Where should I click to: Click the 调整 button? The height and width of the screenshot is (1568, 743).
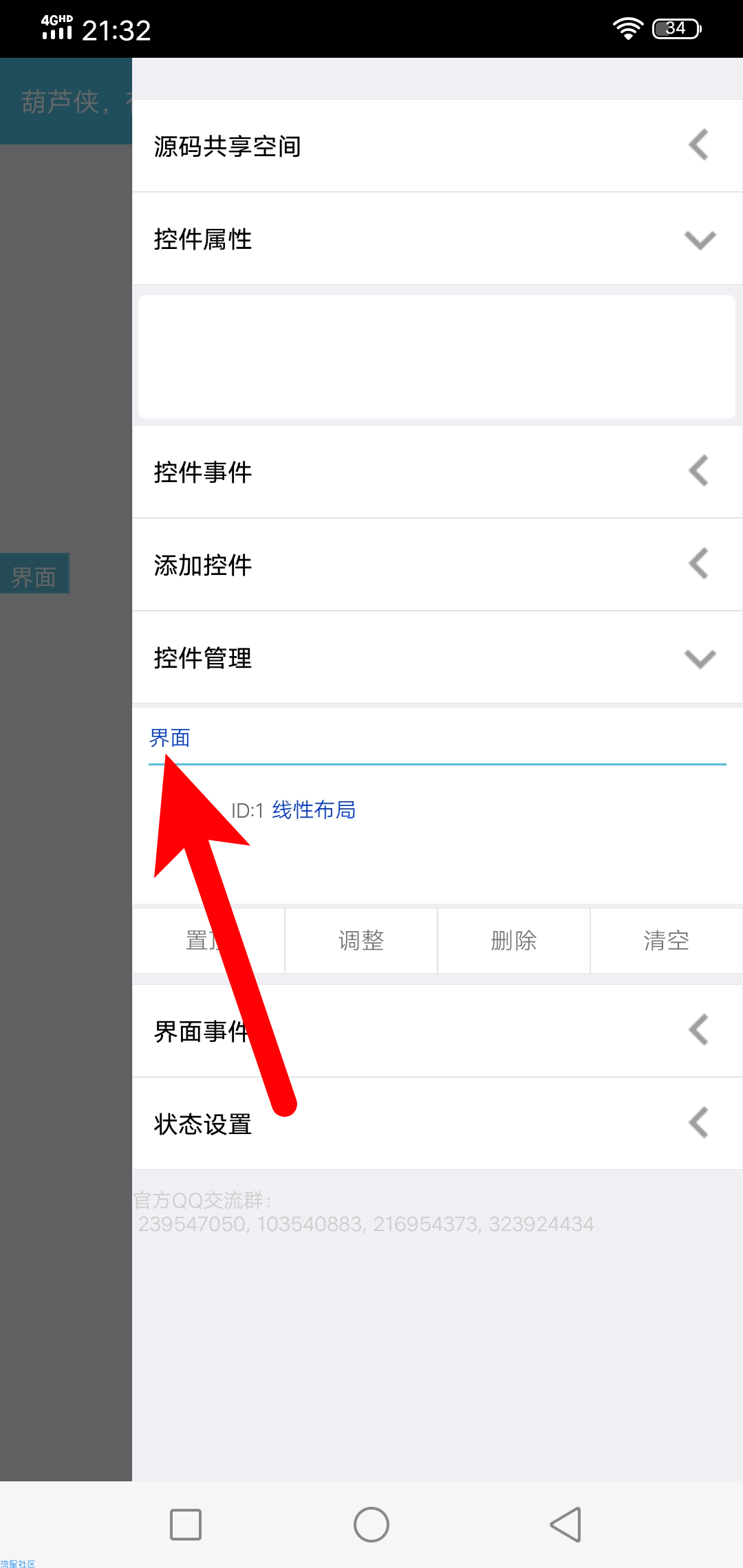pos(361,940)
